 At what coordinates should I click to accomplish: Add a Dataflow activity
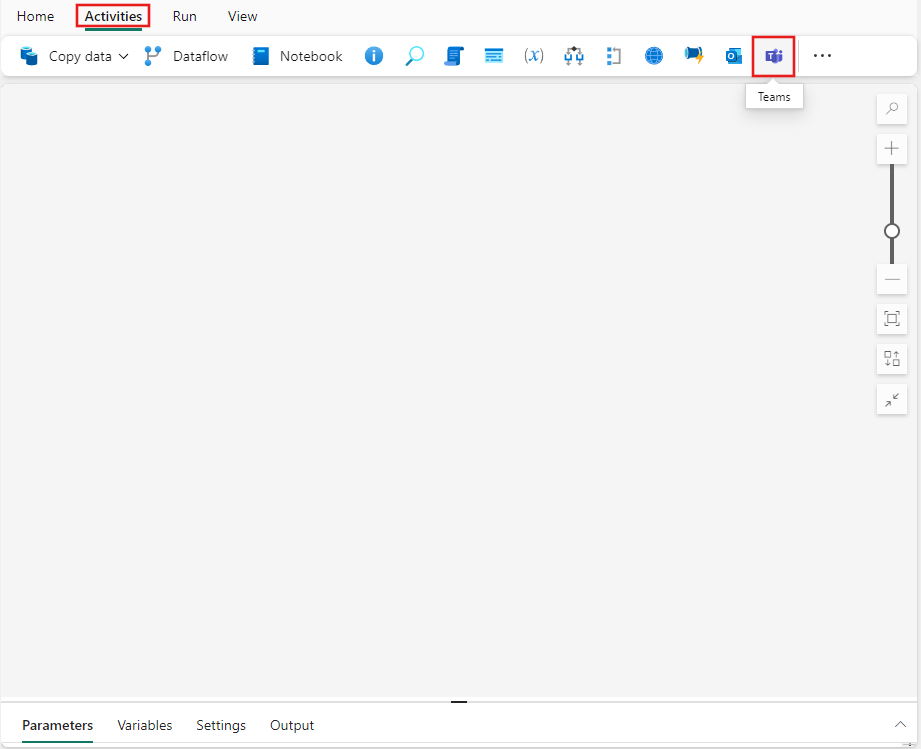click(186, 56)
